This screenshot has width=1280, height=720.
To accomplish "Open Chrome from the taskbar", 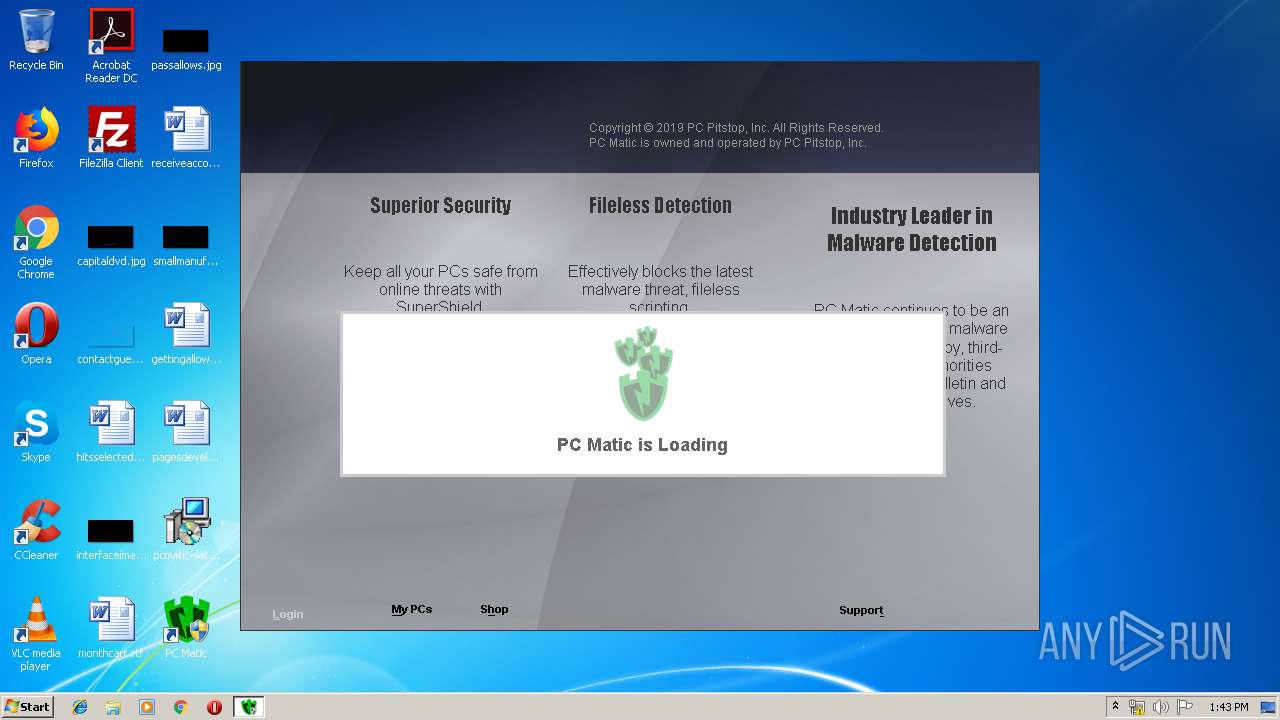I will pyautogui.click(x=181, y=707).
